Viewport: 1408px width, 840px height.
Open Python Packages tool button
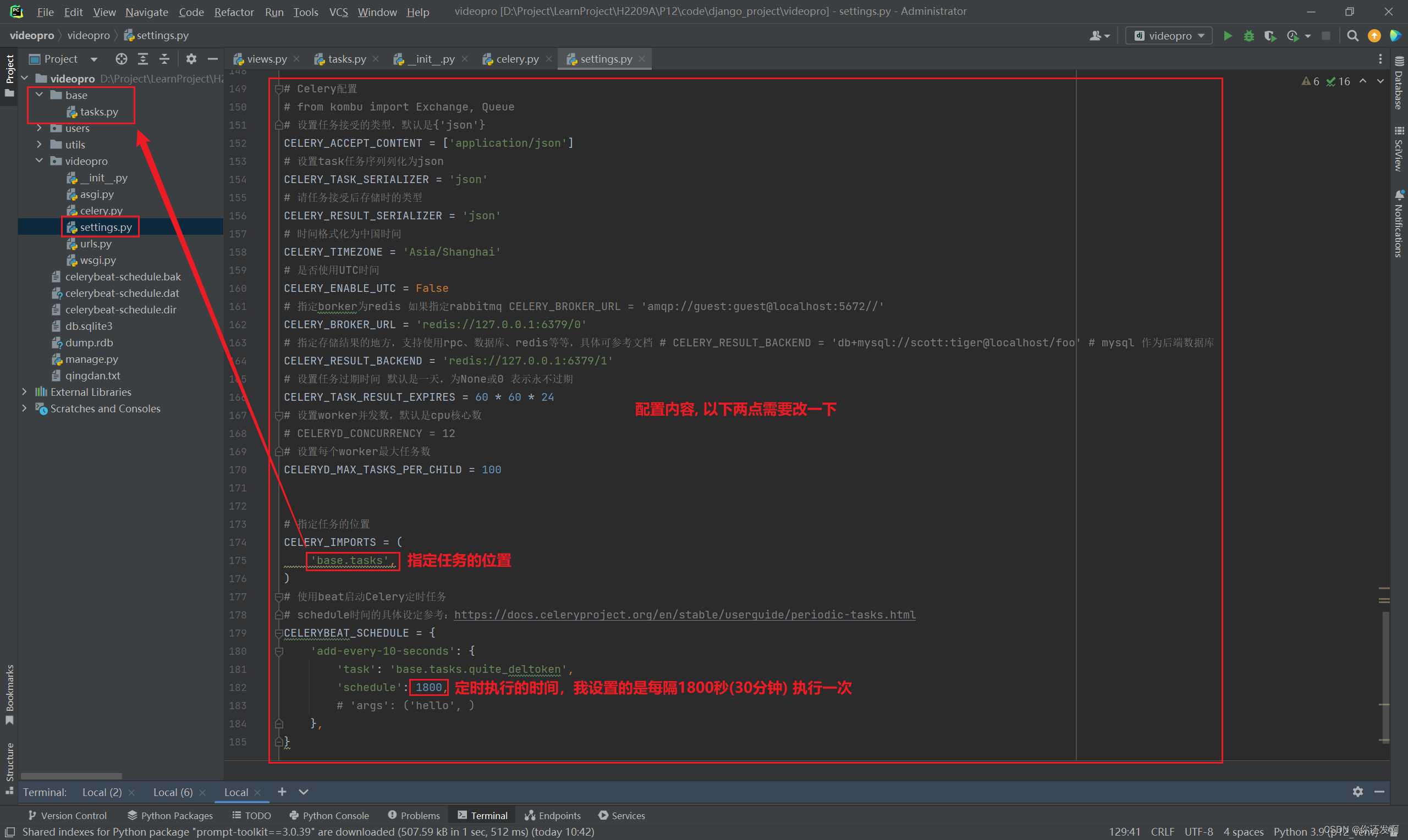tap(170, 815)
